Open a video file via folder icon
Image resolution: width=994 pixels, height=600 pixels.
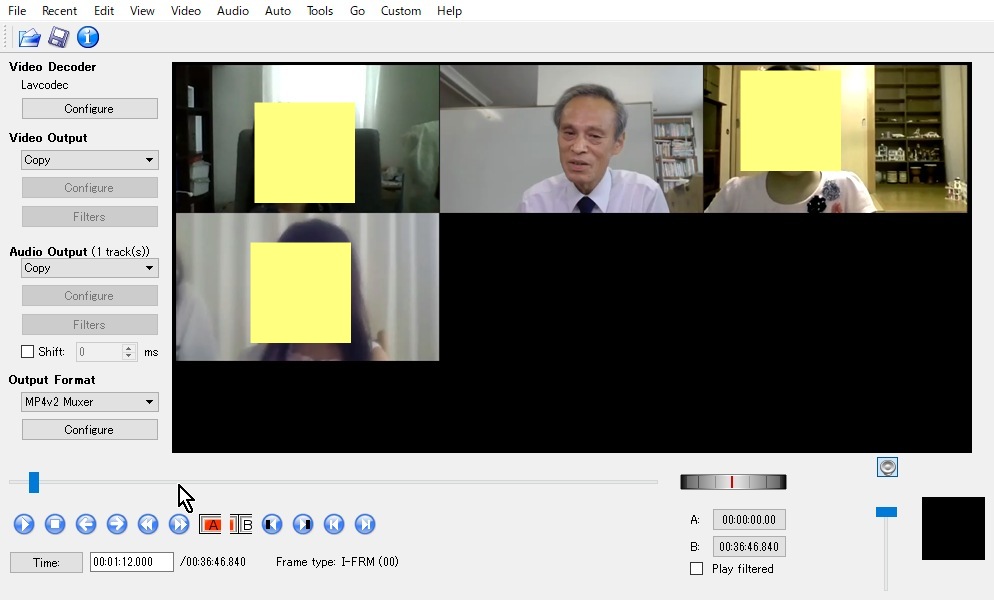[x=29, y=37]
